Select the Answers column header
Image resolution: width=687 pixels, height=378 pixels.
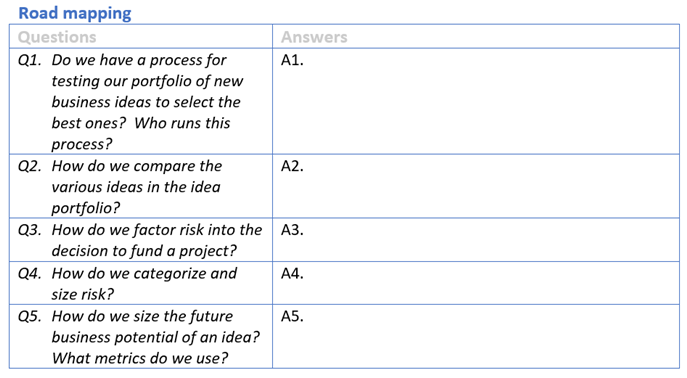[x=314, y=37]
